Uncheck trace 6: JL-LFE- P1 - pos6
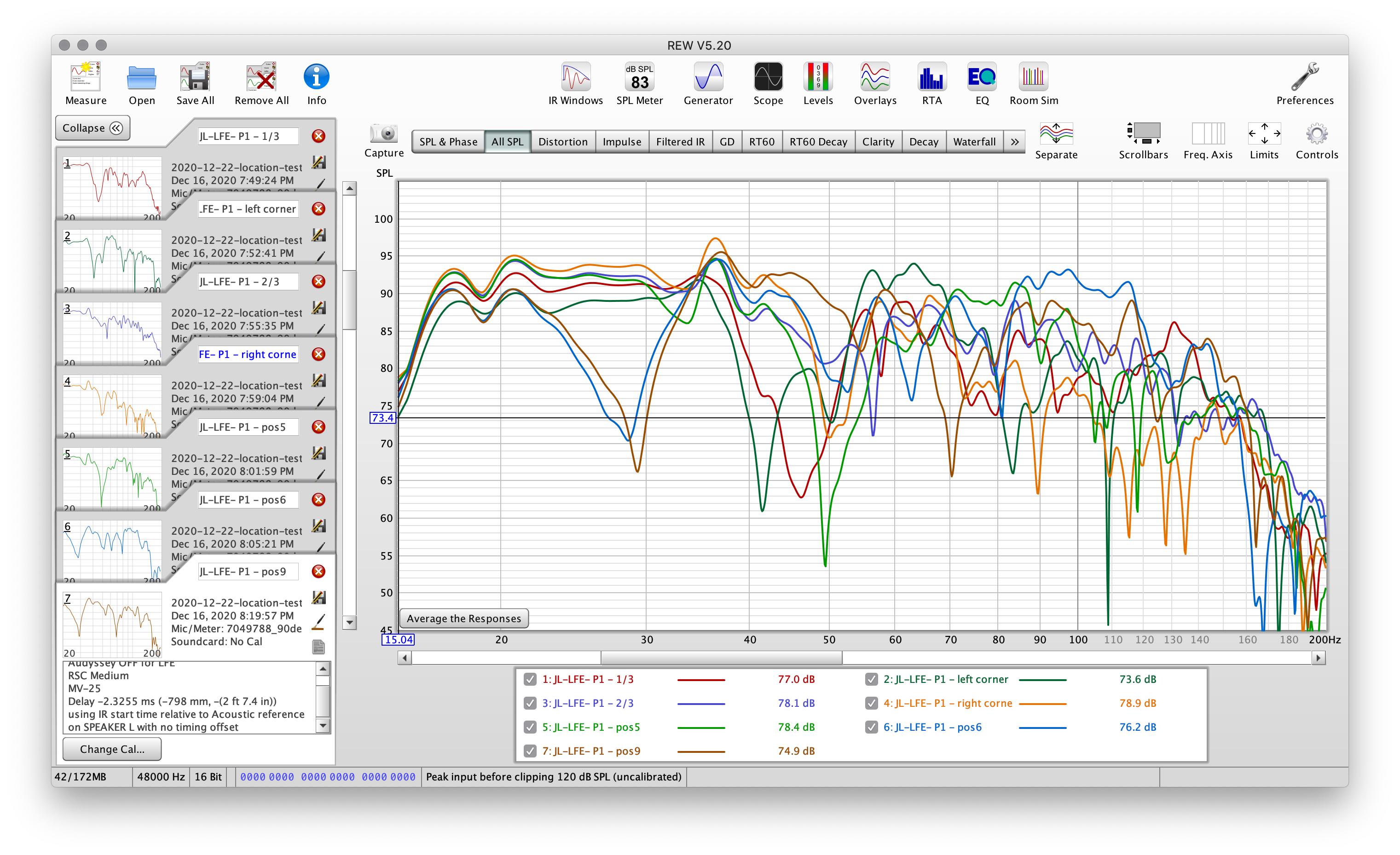Viewport: 1400px width, 855px height. [x=871, y=727]
